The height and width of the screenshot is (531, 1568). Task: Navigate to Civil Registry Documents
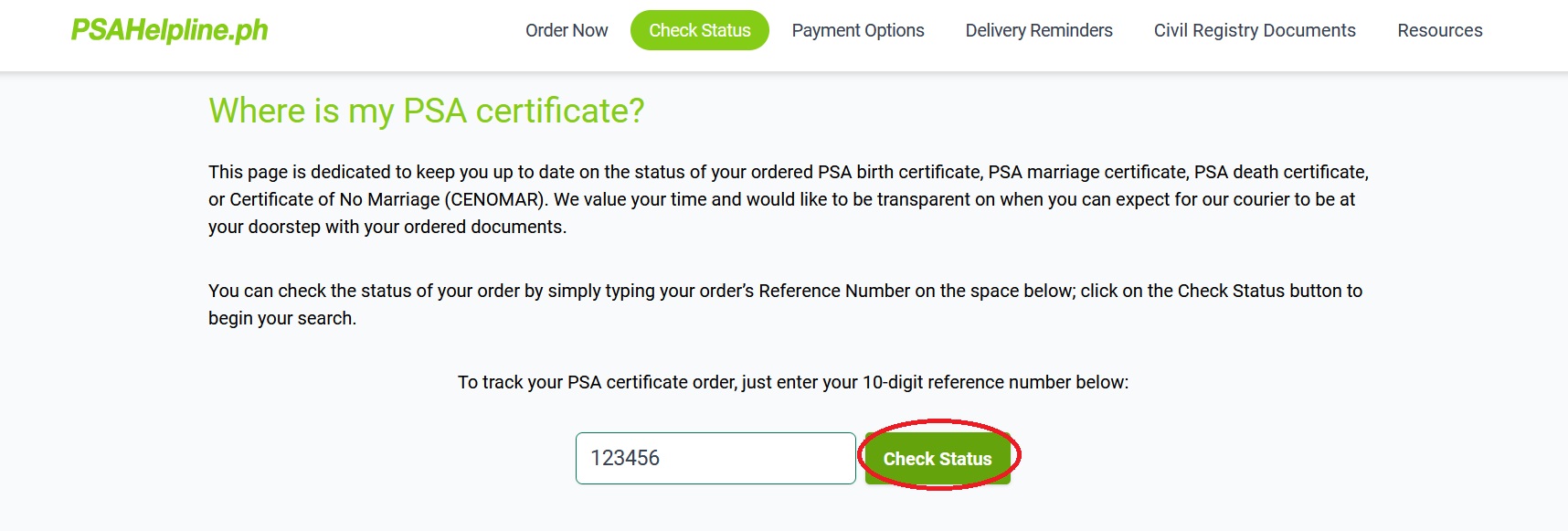pos(1255,30)
